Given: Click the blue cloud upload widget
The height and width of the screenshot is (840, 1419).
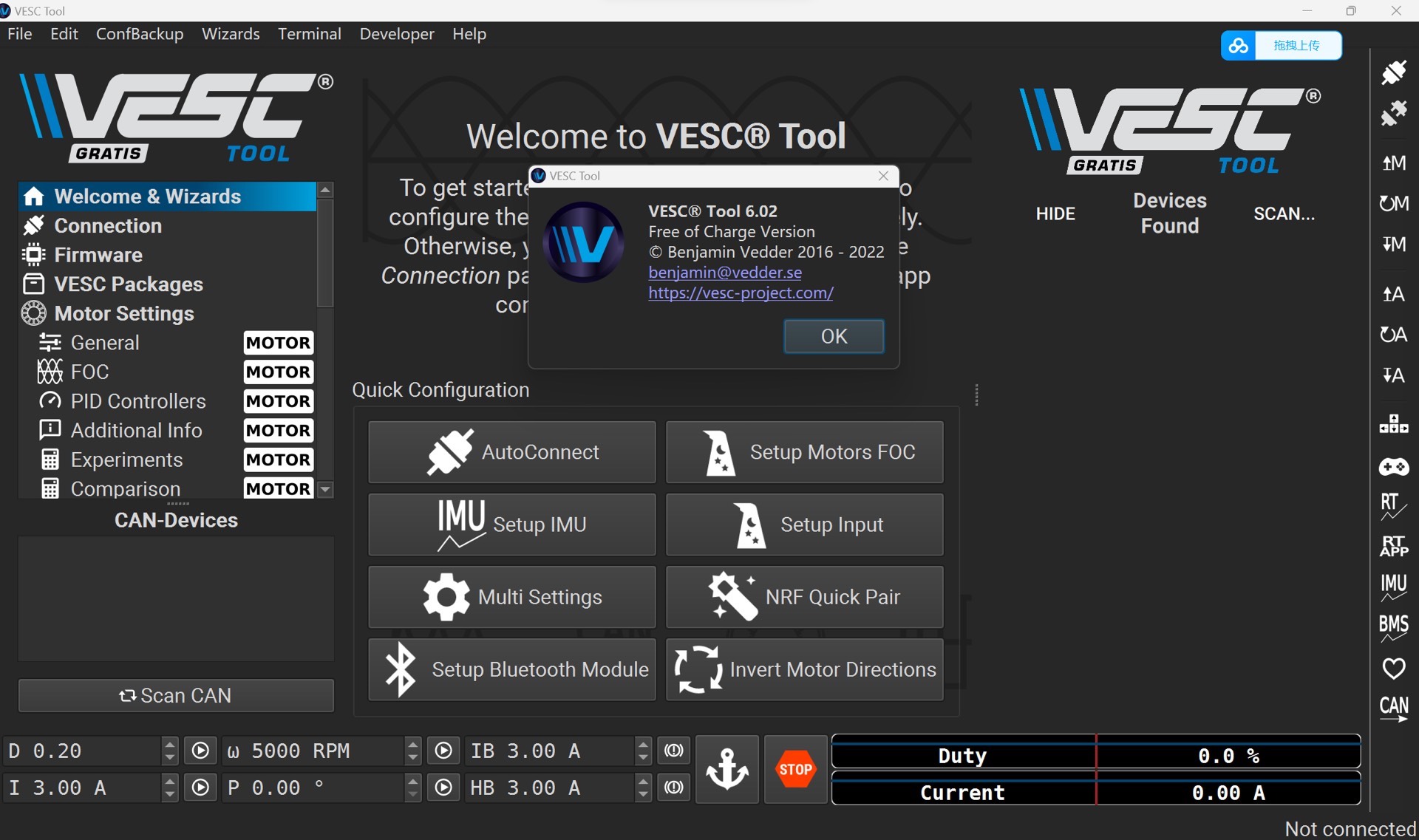Looking at the screenshot, I should [x=1281, y=46].
